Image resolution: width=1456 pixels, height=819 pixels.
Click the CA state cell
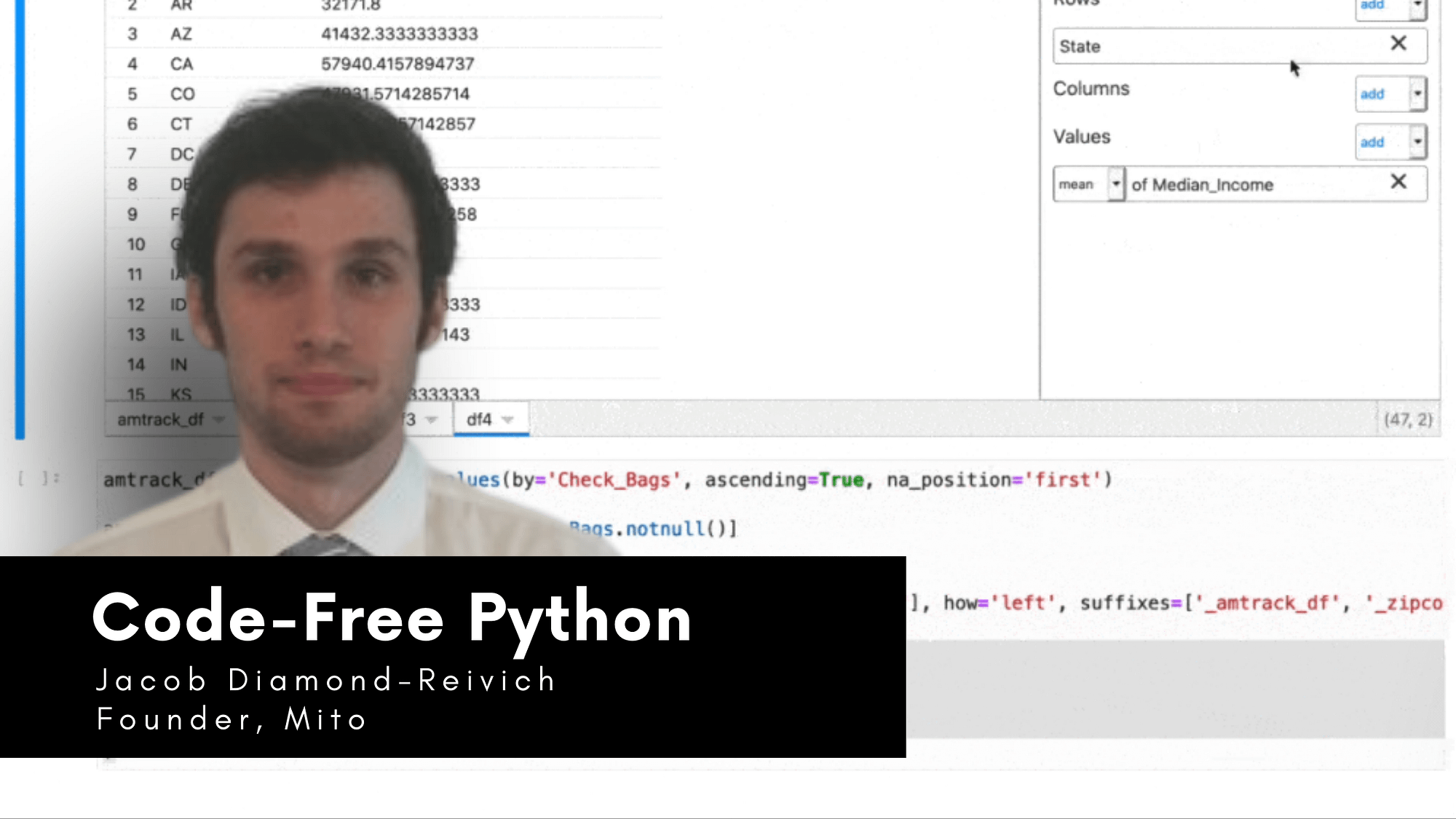181,64
